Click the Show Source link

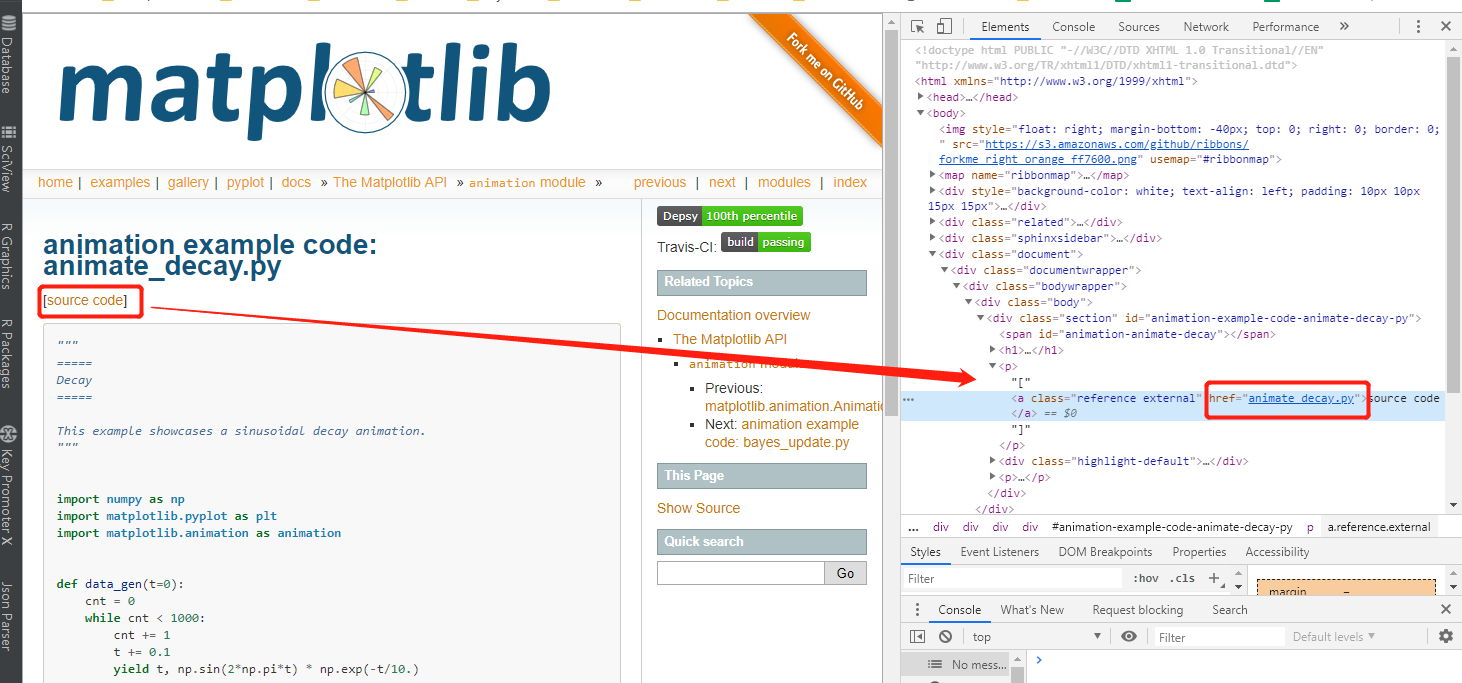[x=698, y=508]
